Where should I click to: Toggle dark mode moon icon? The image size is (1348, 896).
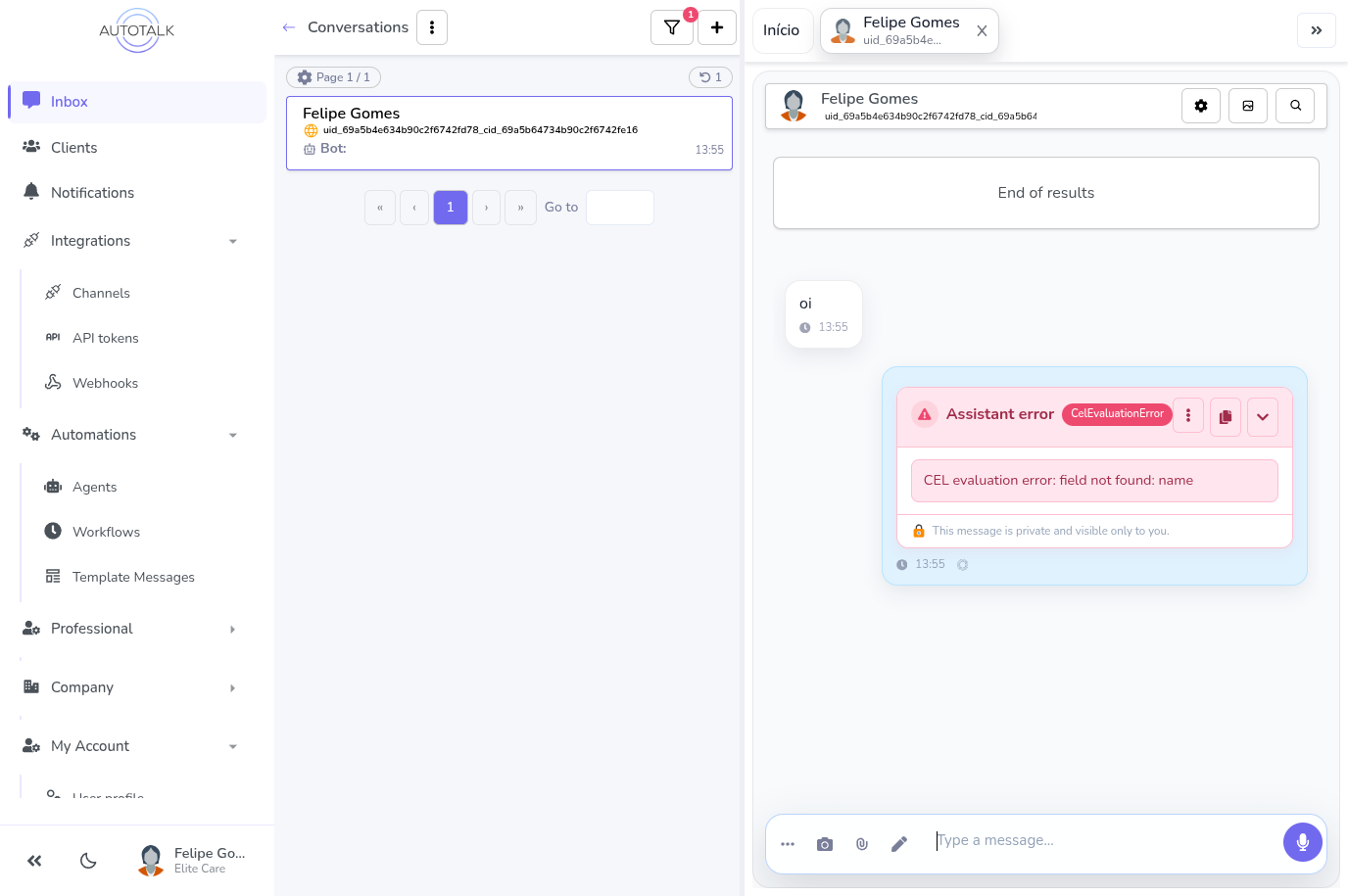point(88,861)
